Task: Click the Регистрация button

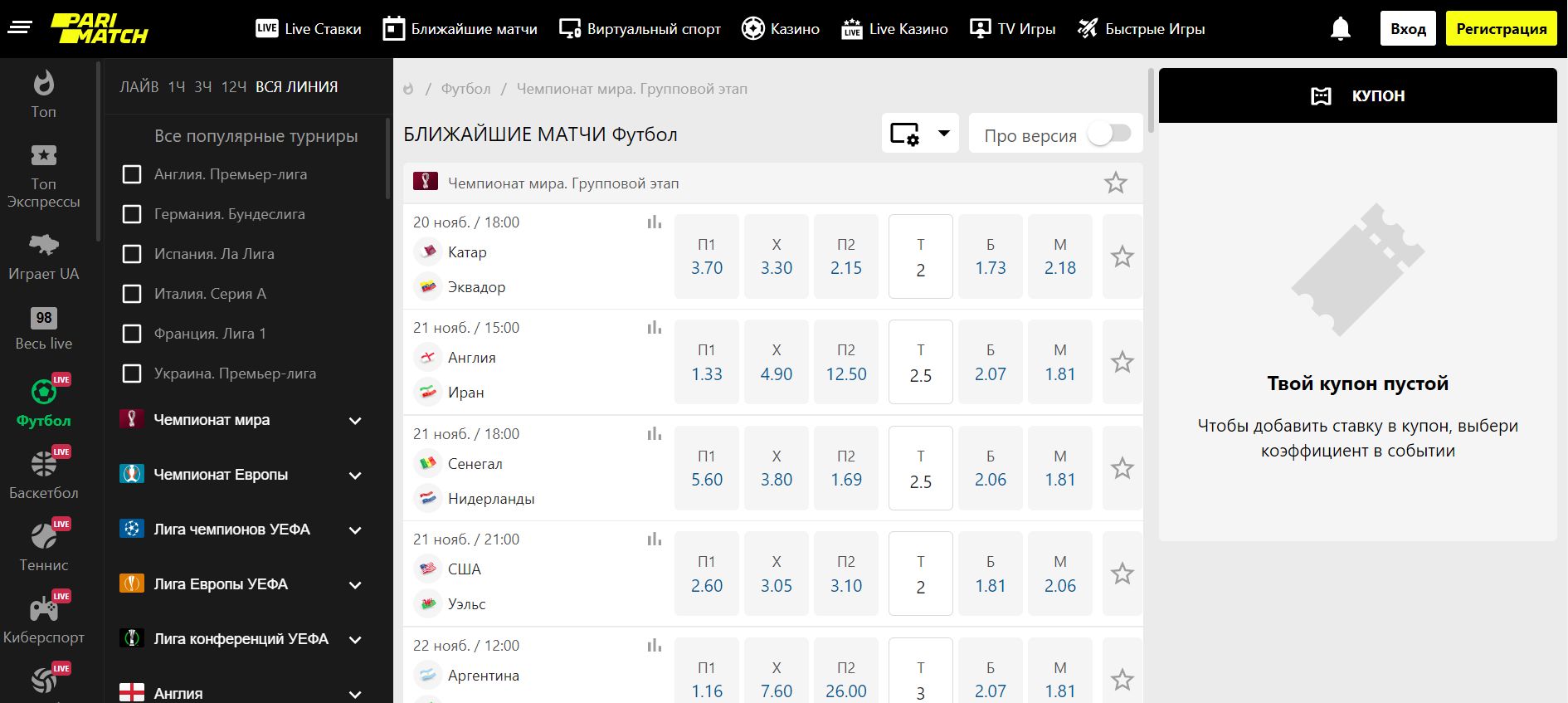Action: pyautogui.click(x=1501, y=29)
